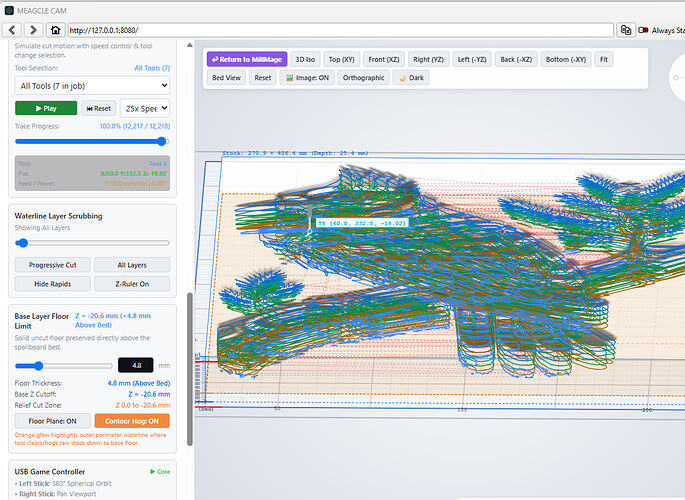Switch to Back (-XZ) view
The height and width of the screenshot is (500, 685).
coord(516,59)
